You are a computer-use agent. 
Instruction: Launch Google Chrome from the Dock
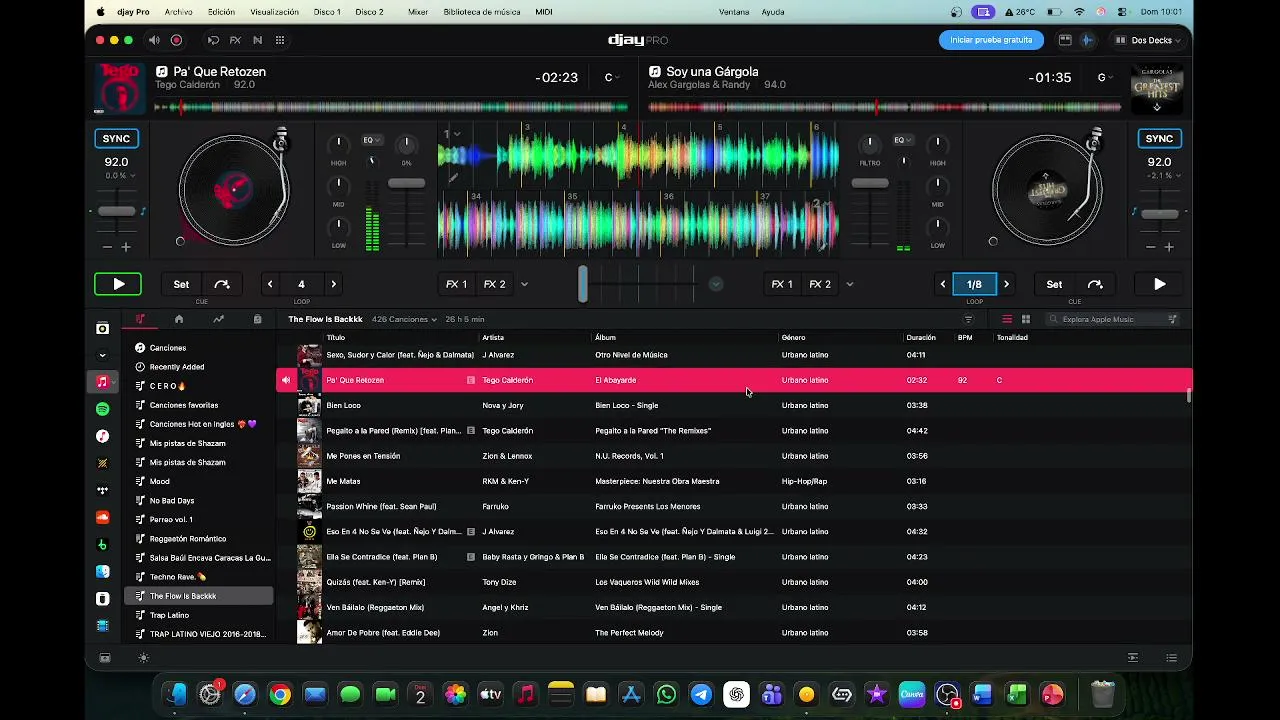click(x=280, y=694)
